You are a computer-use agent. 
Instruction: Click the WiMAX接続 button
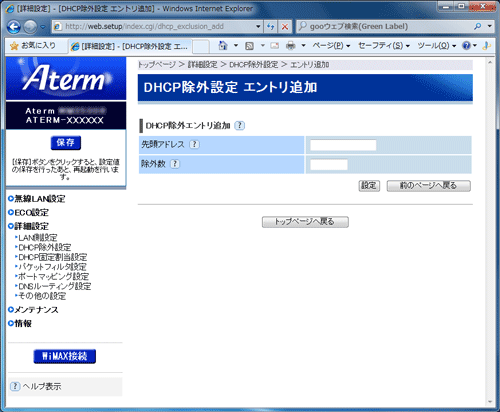tap(65, 356)
